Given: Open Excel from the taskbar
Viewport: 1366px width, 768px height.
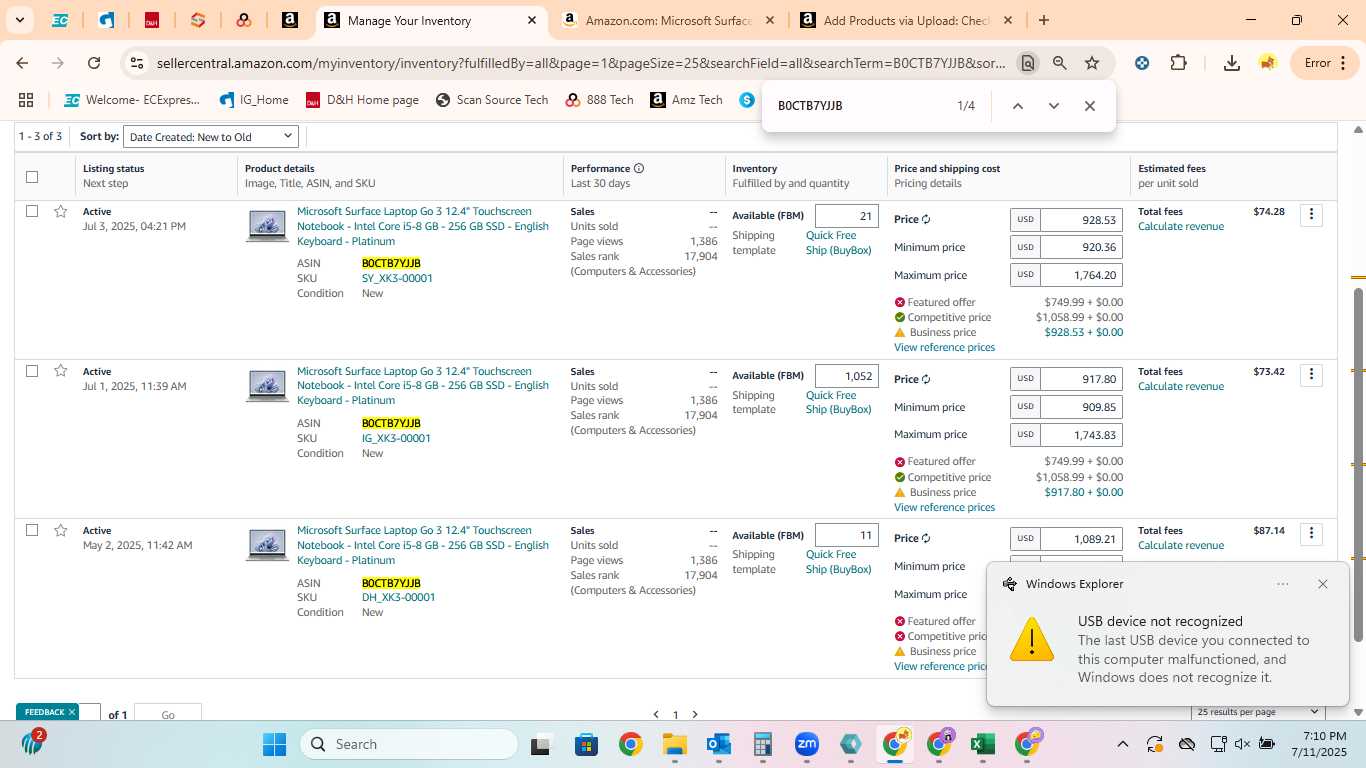Looking at the screenshot, I should [982, 744].
